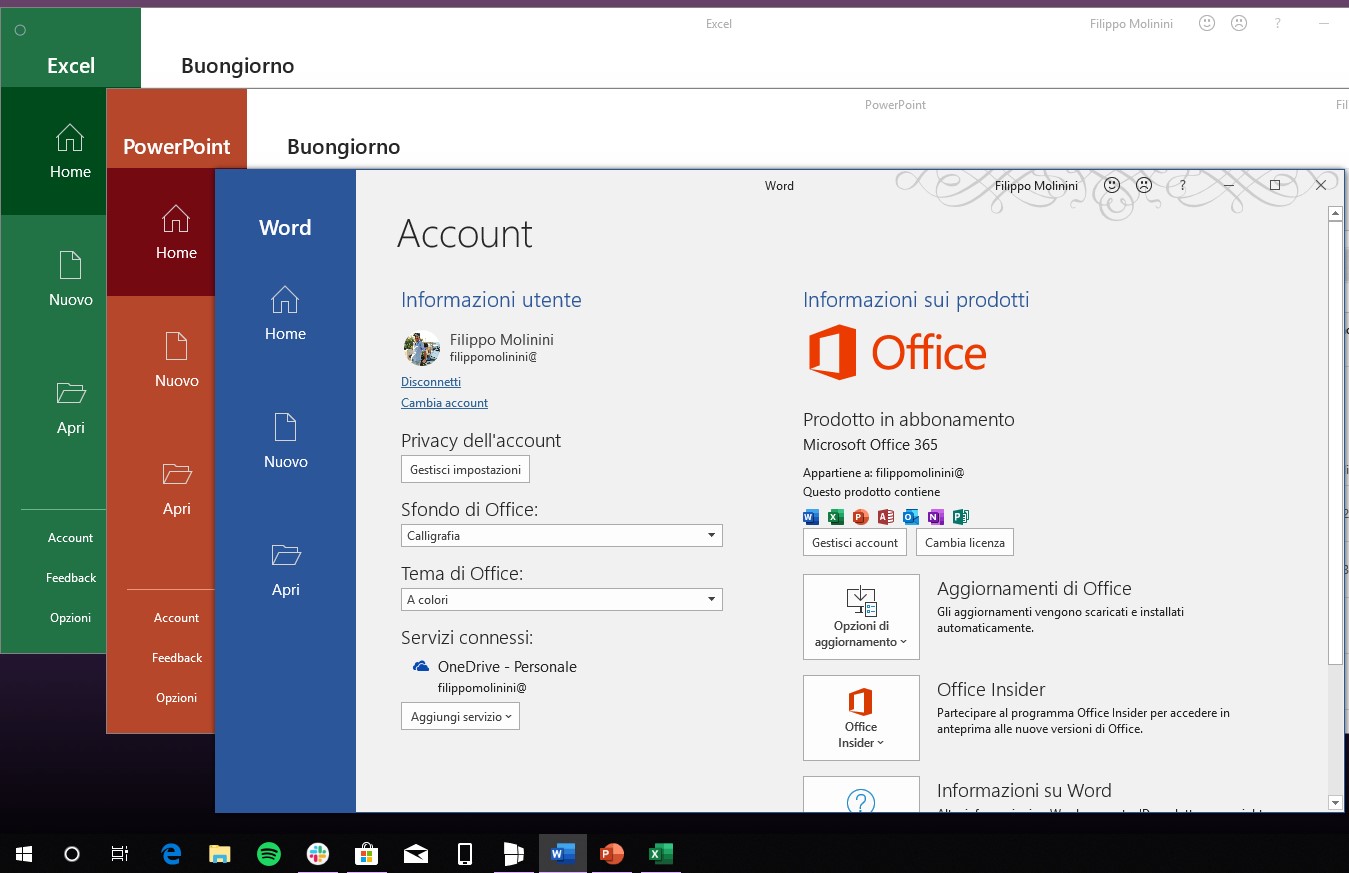This screenshot has width=1349, height=873.
Task: Click the Disconnetti link
Action: pos(431,382)
